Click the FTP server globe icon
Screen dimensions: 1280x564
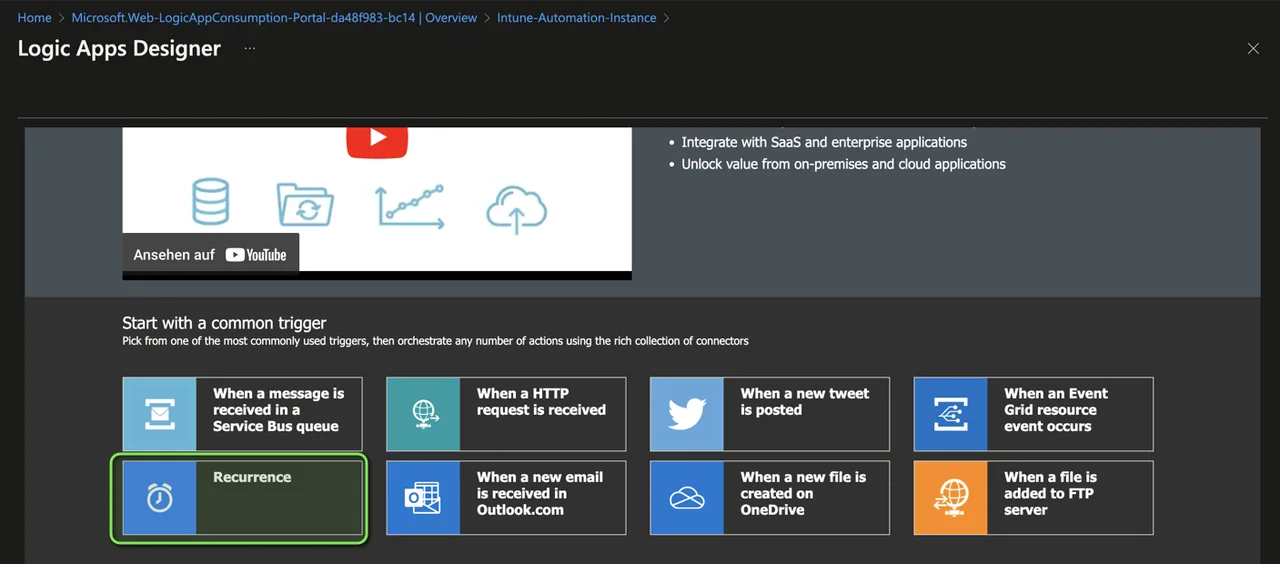click(951, 498)
